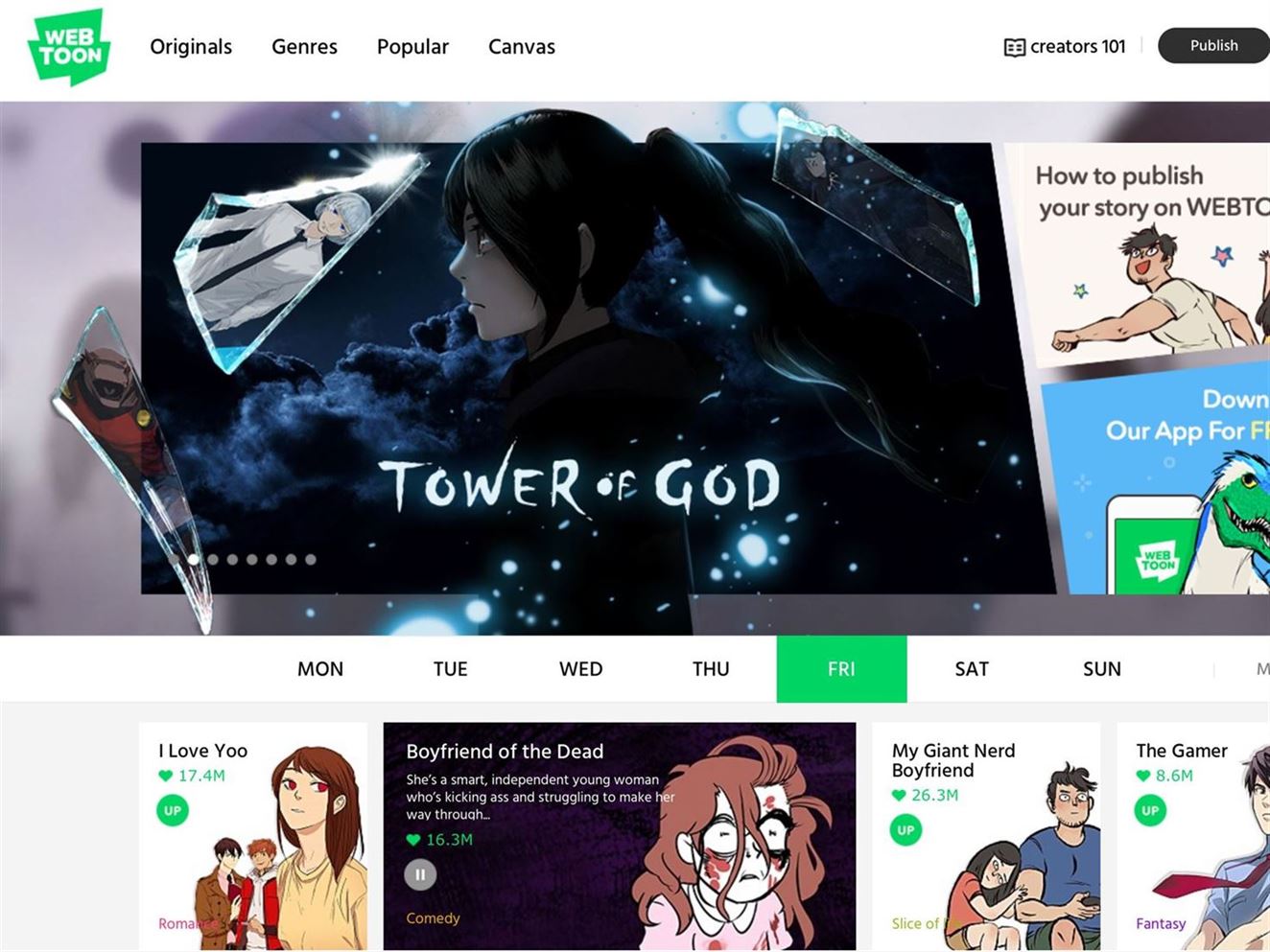
Task: Jump to the third carousel slide dot
Action: coord(213,559)
